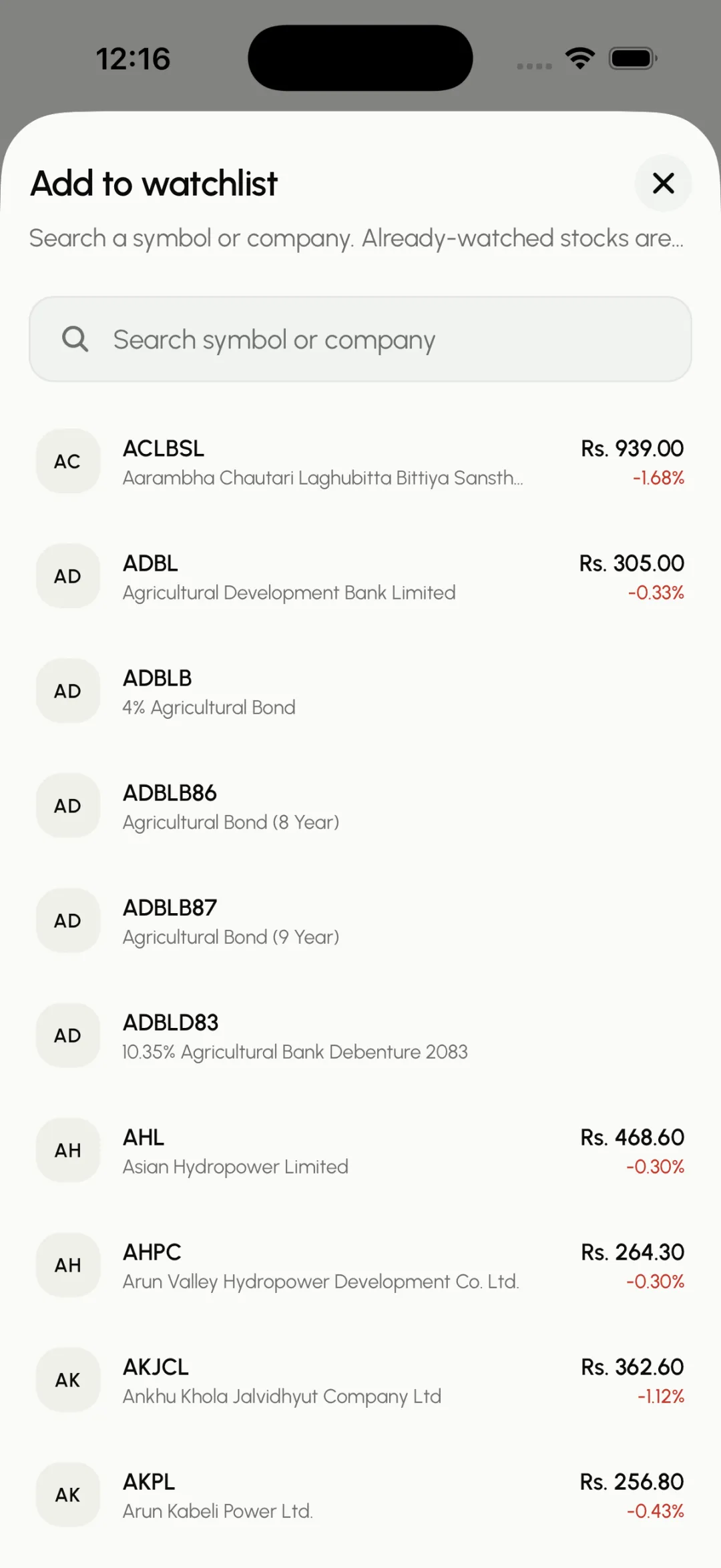Pick ADBLB87 Agricultural Bond (9 Year)

point(360,921)
